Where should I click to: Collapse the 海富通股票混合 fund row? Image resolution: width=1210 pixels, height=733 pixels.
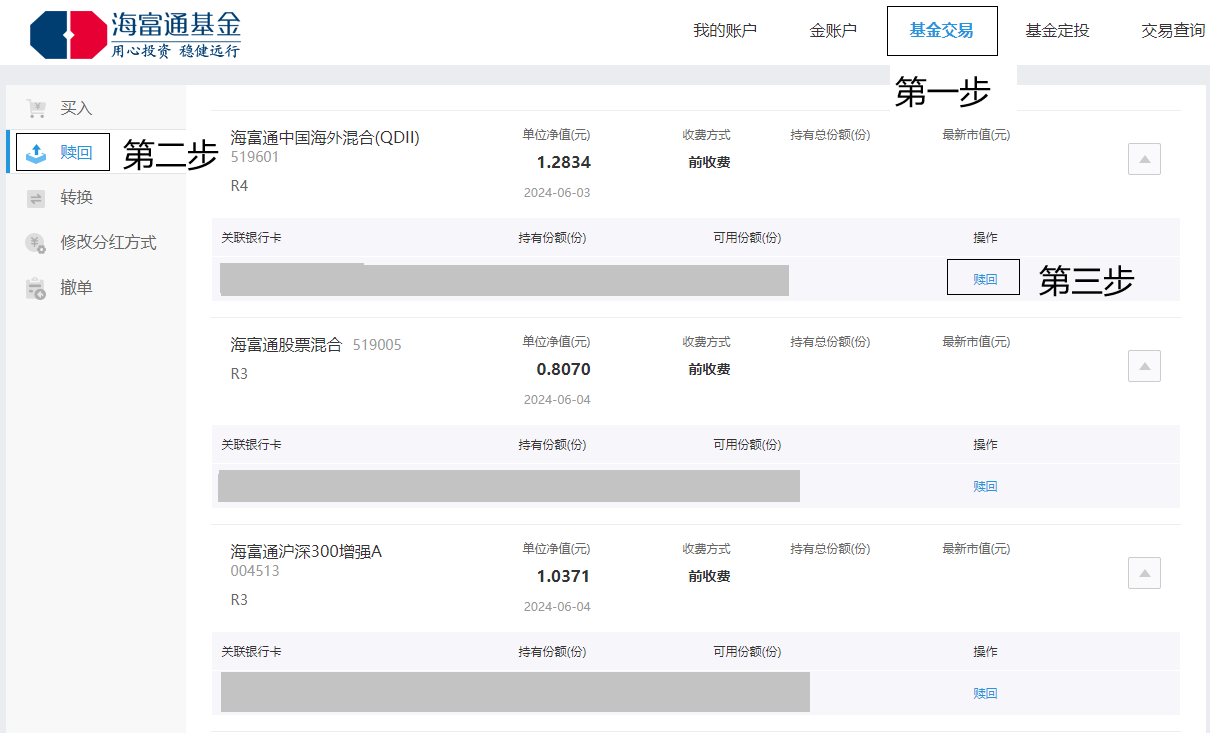(1144, 366)
